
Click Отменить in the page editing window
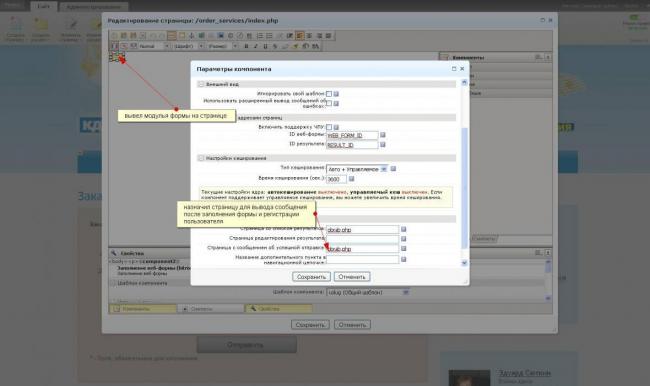point(352,325)
